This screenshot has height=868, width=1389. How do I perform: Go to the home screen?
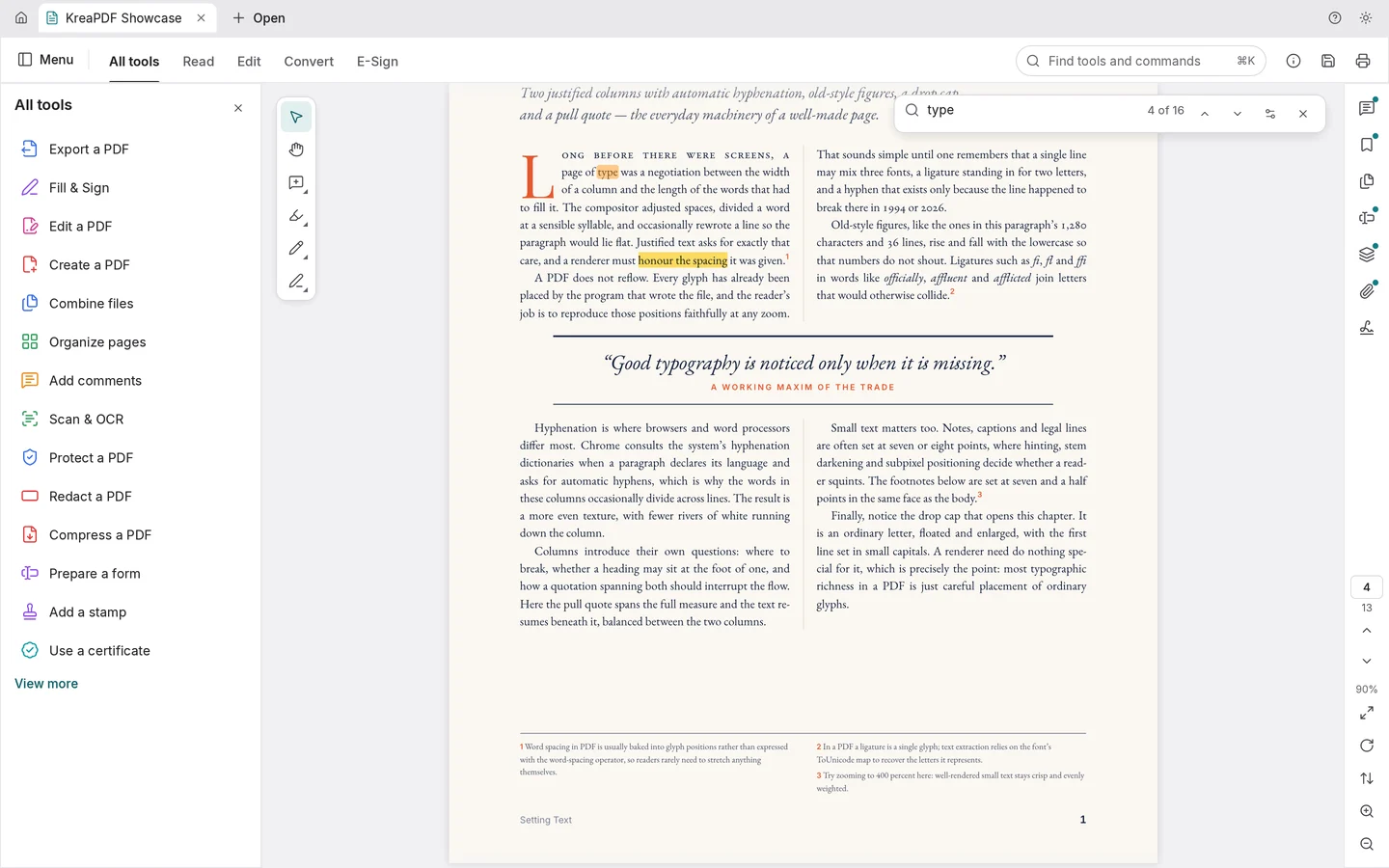point(21,17)
